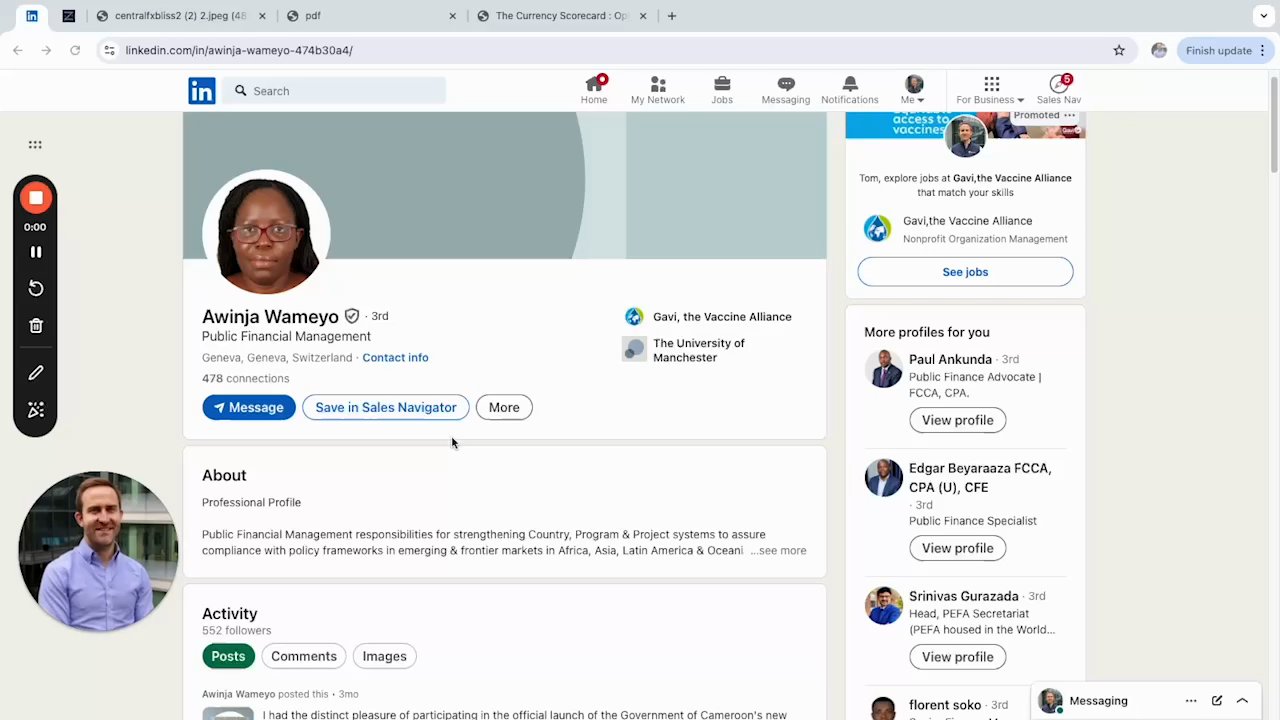Viewport: 1280px width, 720px height.
Task: Open promoted ad options dots
Action: pyautogui.click(x=1069, y=116)
